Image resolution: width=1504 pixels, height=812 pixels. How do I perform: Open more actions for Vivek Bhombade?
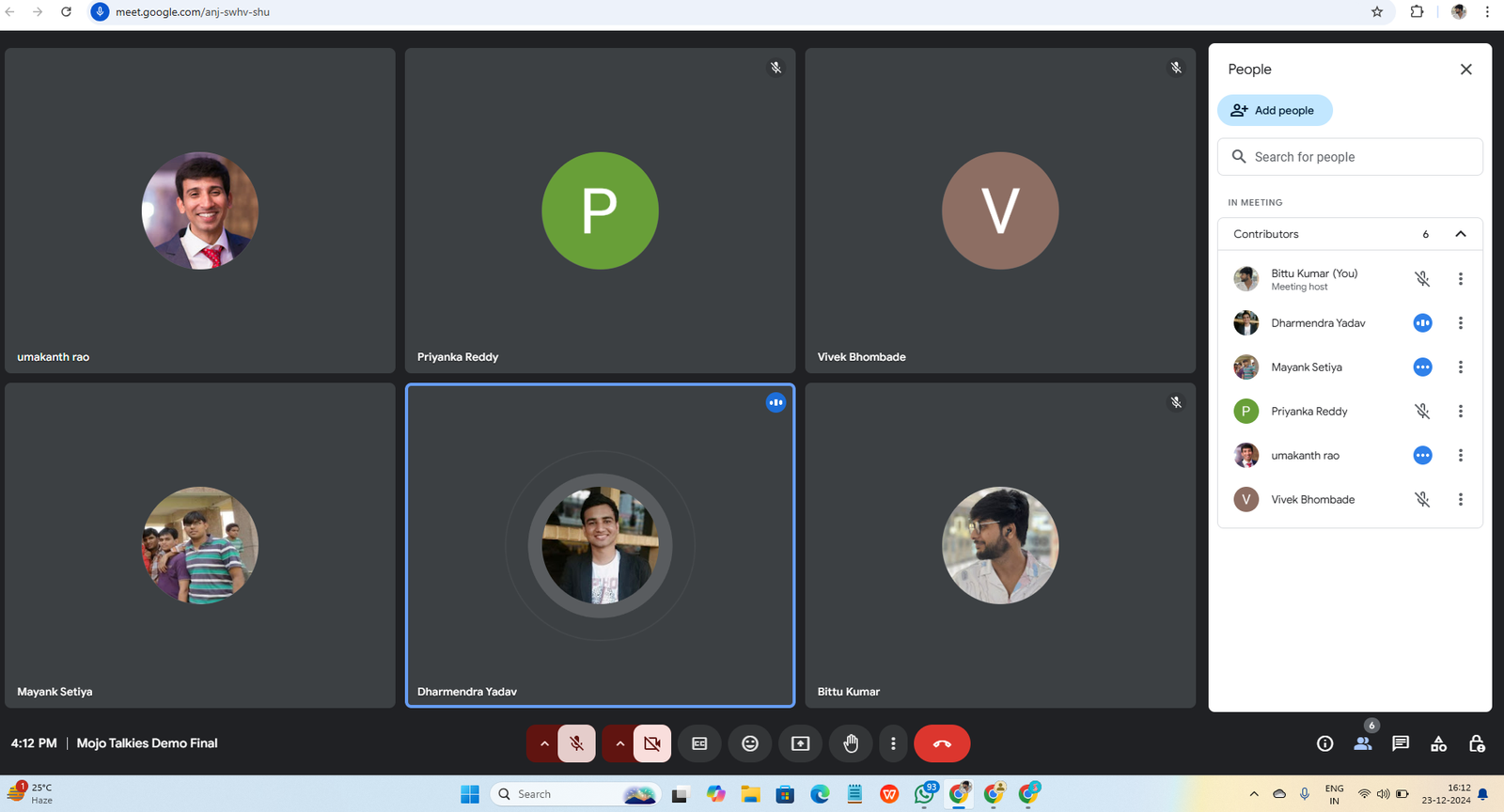[x=1460, y=500]
